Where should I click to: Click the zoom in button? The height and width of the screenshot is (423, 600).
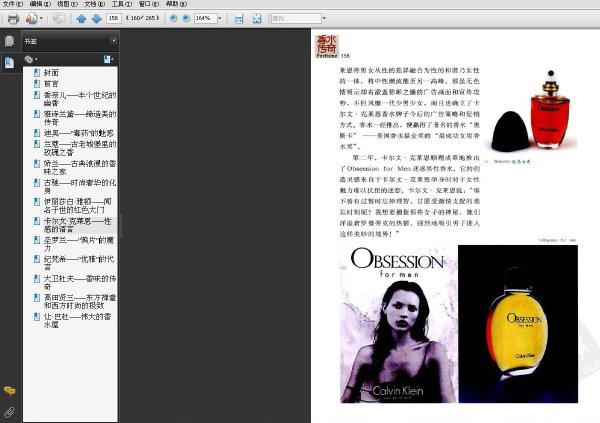[x=186, y=18]
